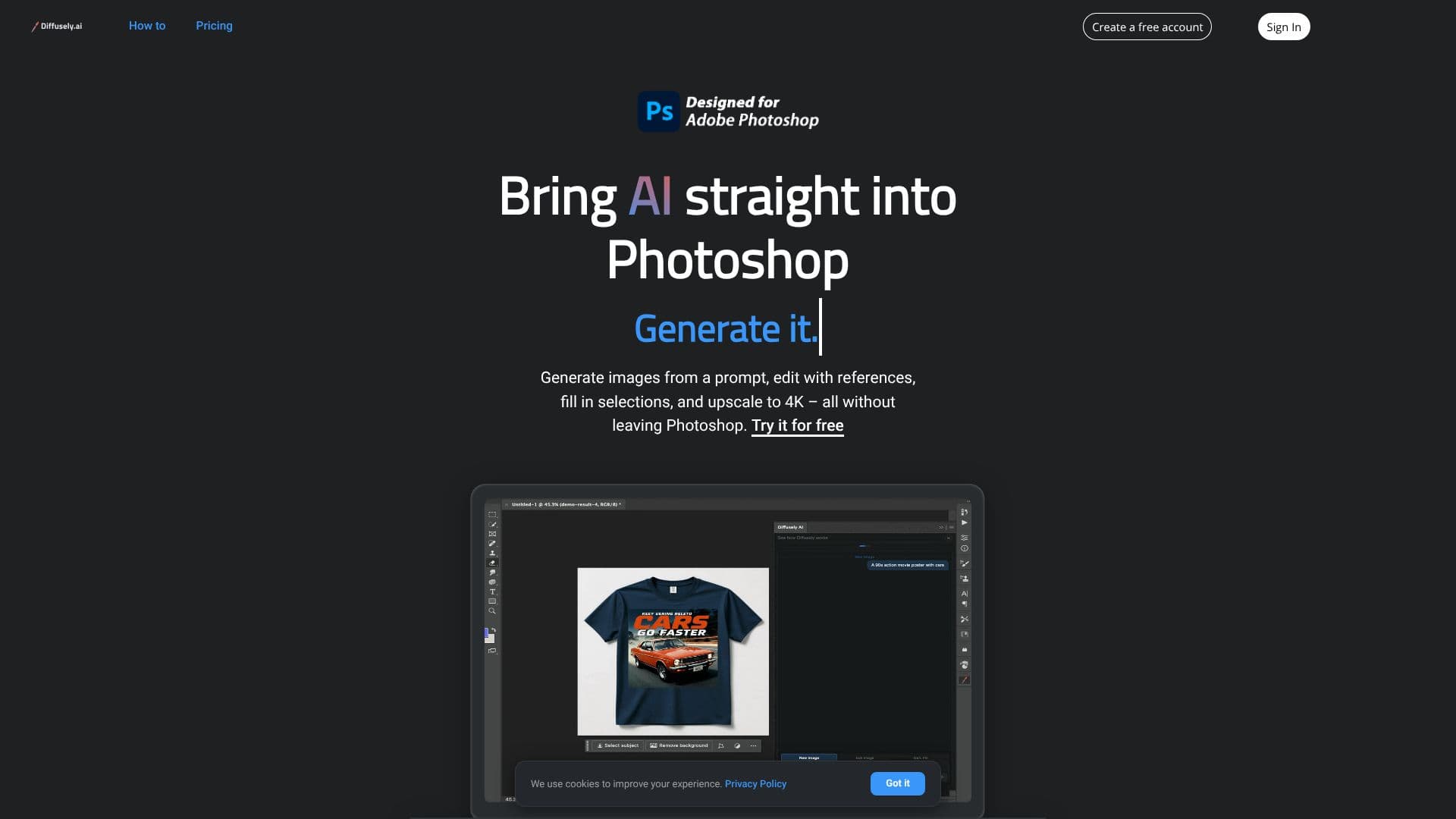The height and width of the screenshot is (819, 1456).
Task: Click the t-shirt canvas image in demo
Action: [673, 651]
